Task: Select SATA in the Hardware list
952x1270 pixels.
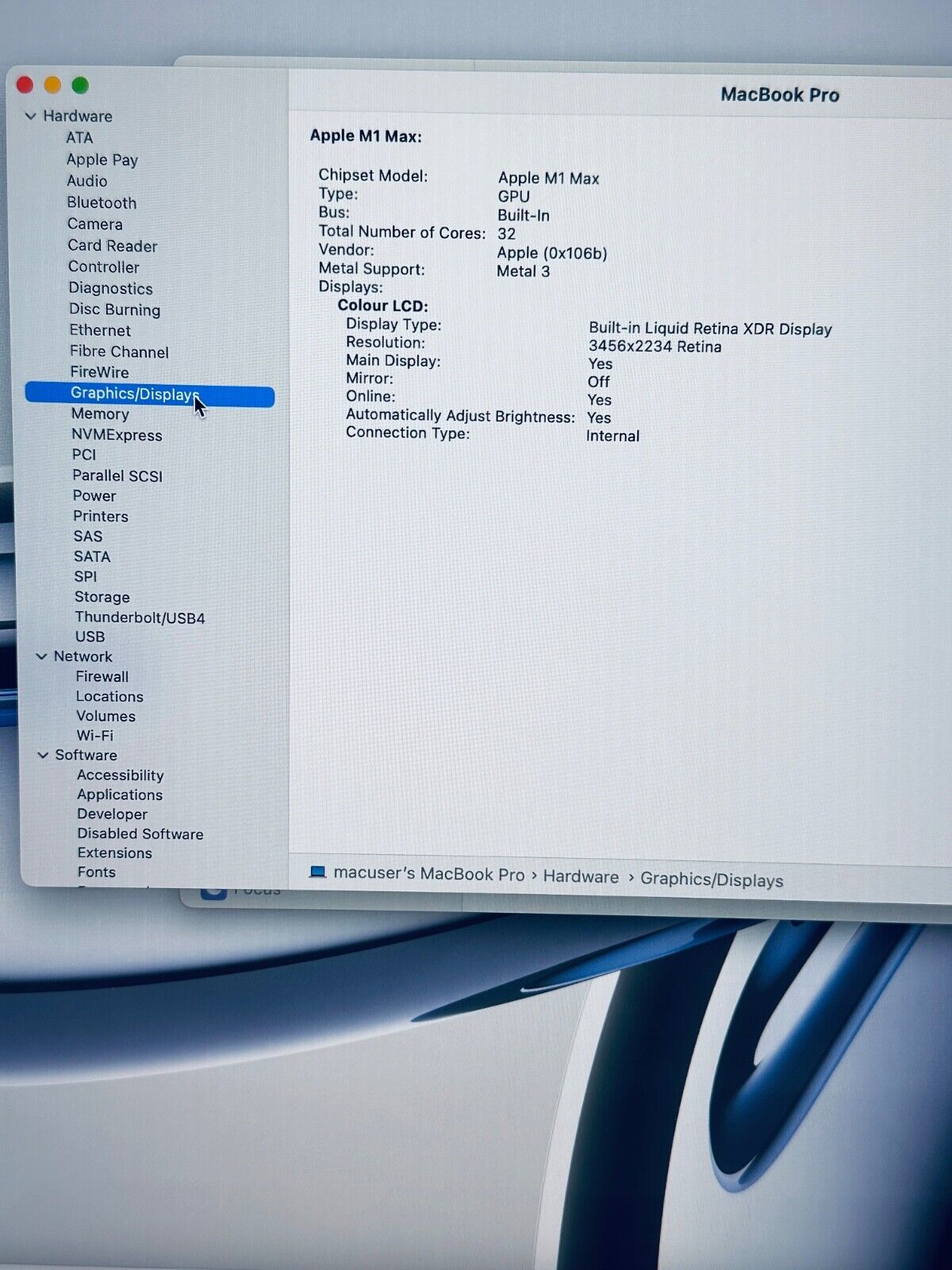Action: pos(92,556)
